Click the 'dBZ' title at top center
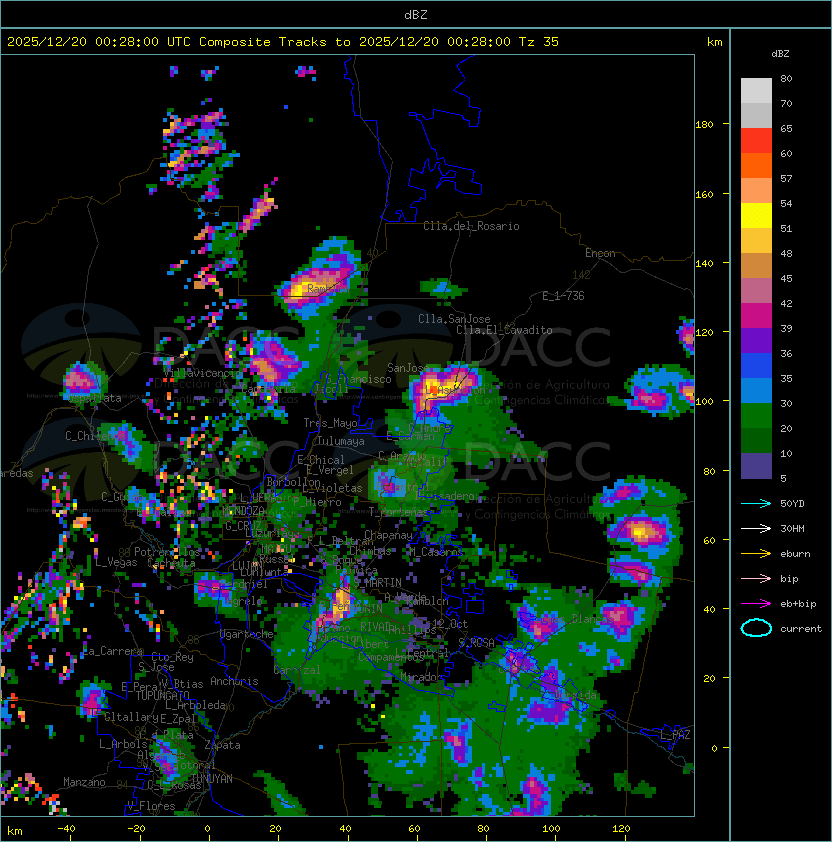832x842 pixels. click(x=416, y=15)
